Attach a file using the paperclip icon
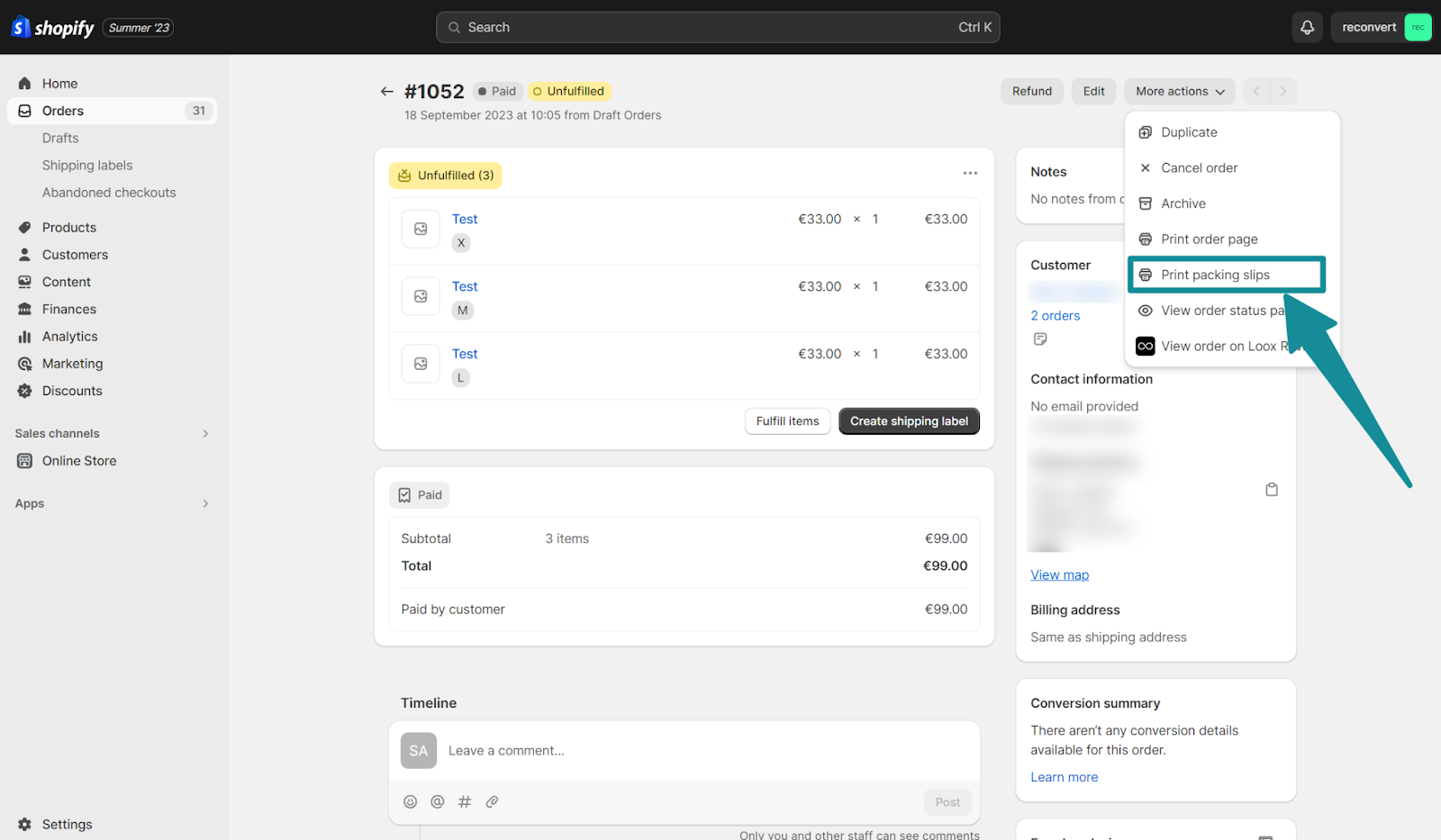This screenshot has height=840, width=1441. coord(492,801)
